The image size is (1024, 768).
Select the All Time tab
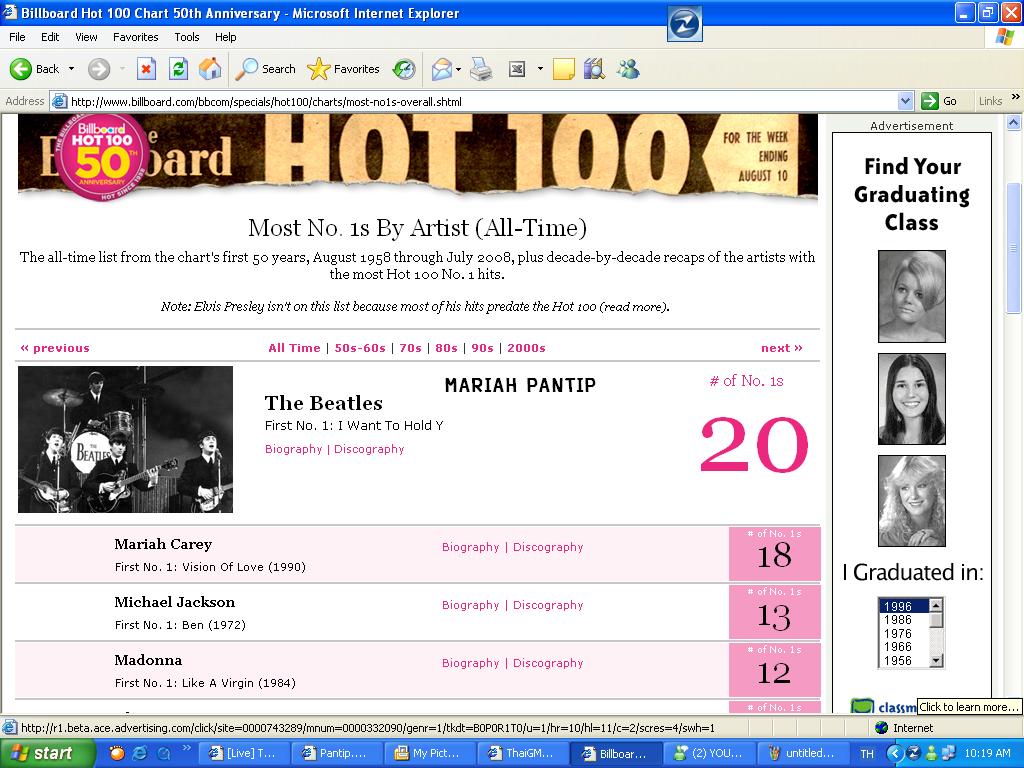(295, 348)
